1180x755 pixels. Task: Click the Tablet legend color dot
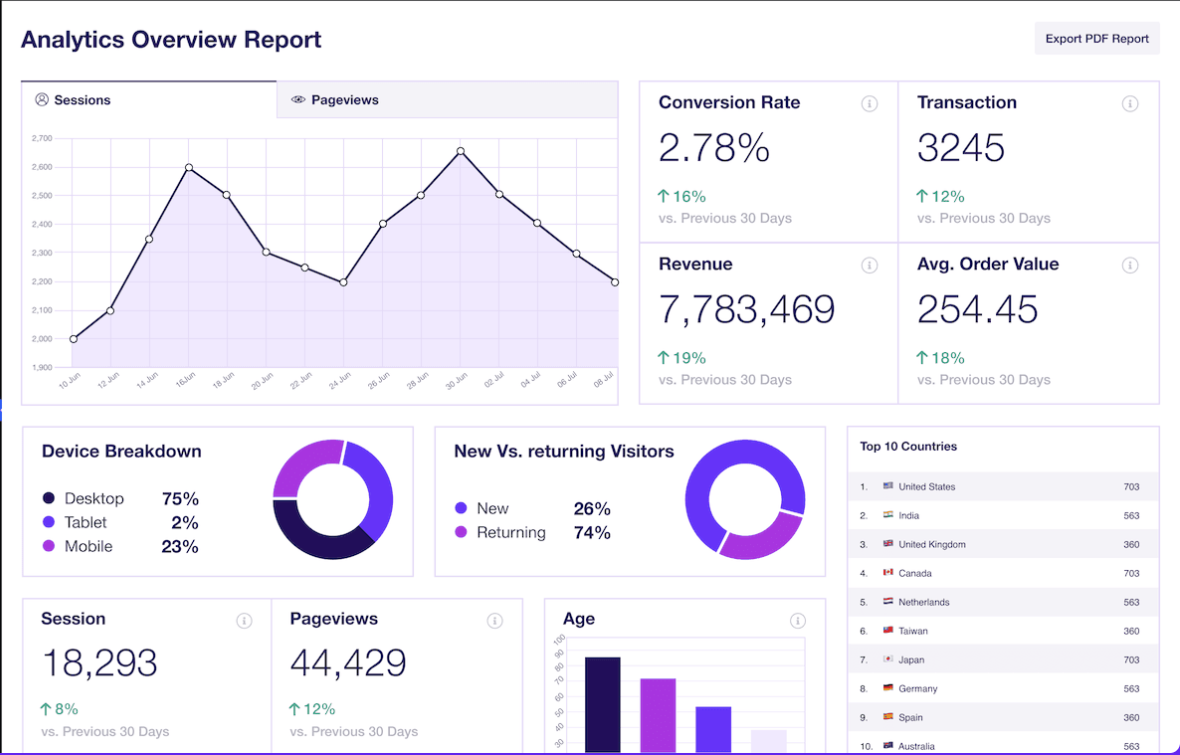[49, 522]
